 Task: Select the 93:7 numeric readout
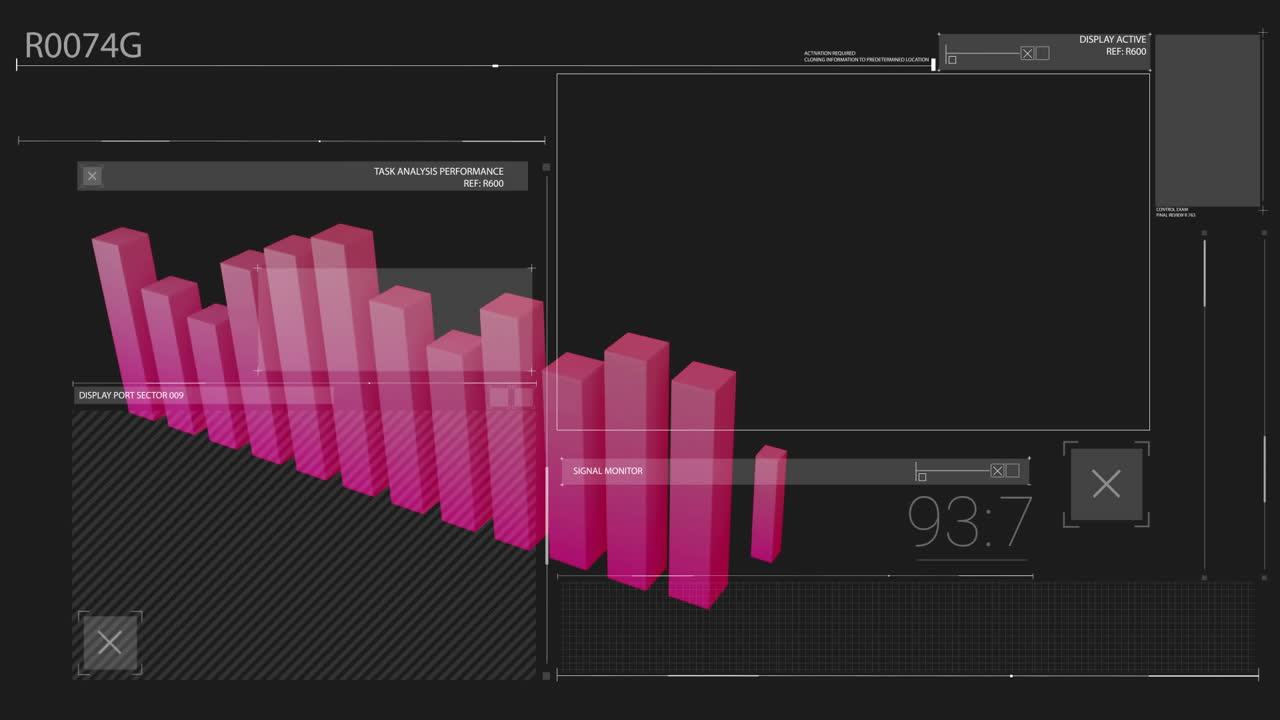click(x=970, y=522)
